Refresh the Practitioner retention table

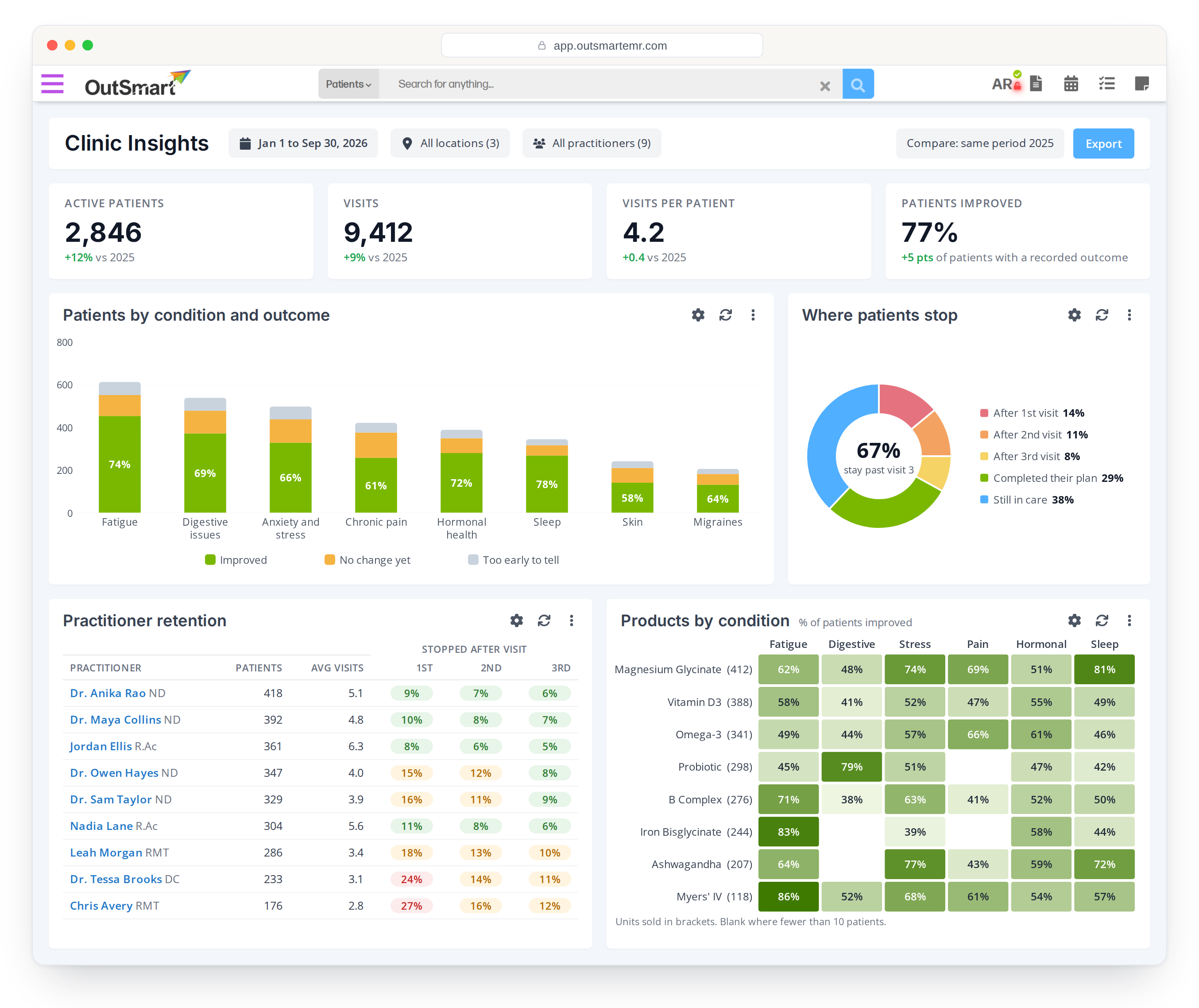(x=544, y=620)
